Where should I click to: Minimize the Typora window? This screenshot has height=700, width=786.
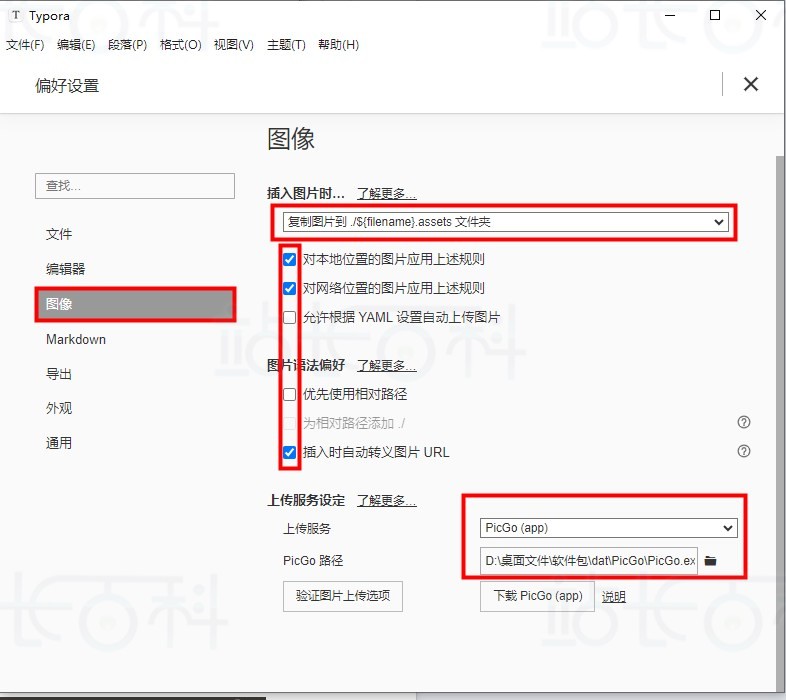[x=670, y=16]
